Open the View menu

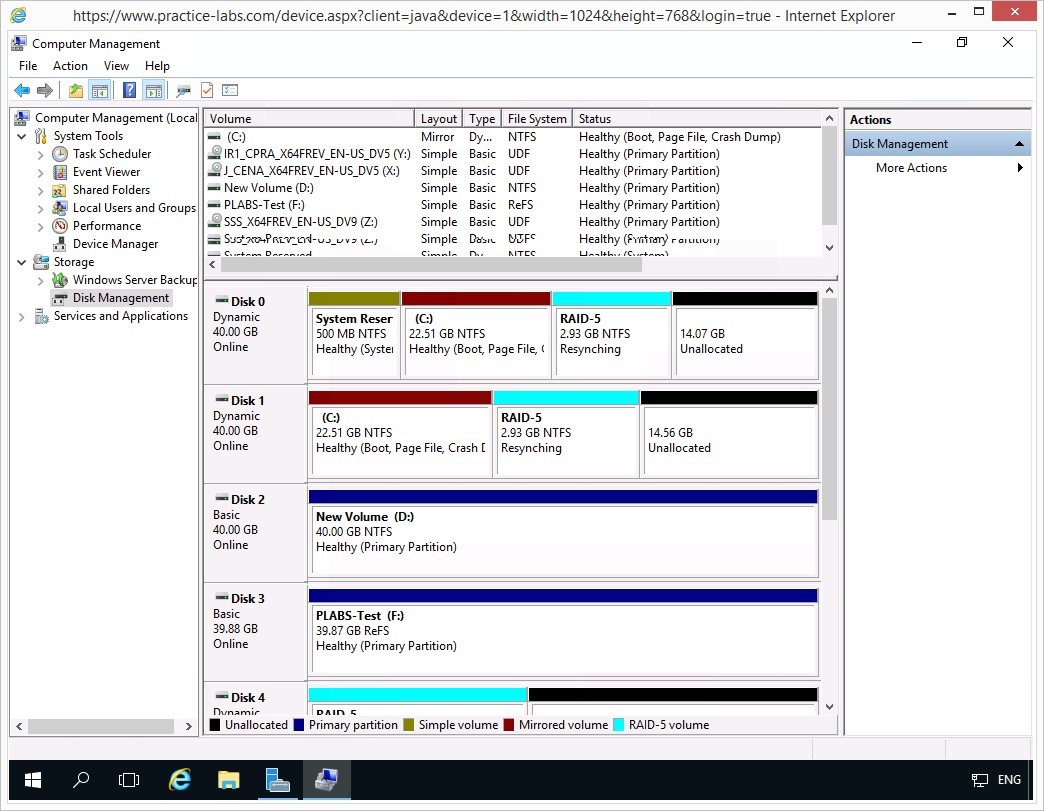pos(116,66)
